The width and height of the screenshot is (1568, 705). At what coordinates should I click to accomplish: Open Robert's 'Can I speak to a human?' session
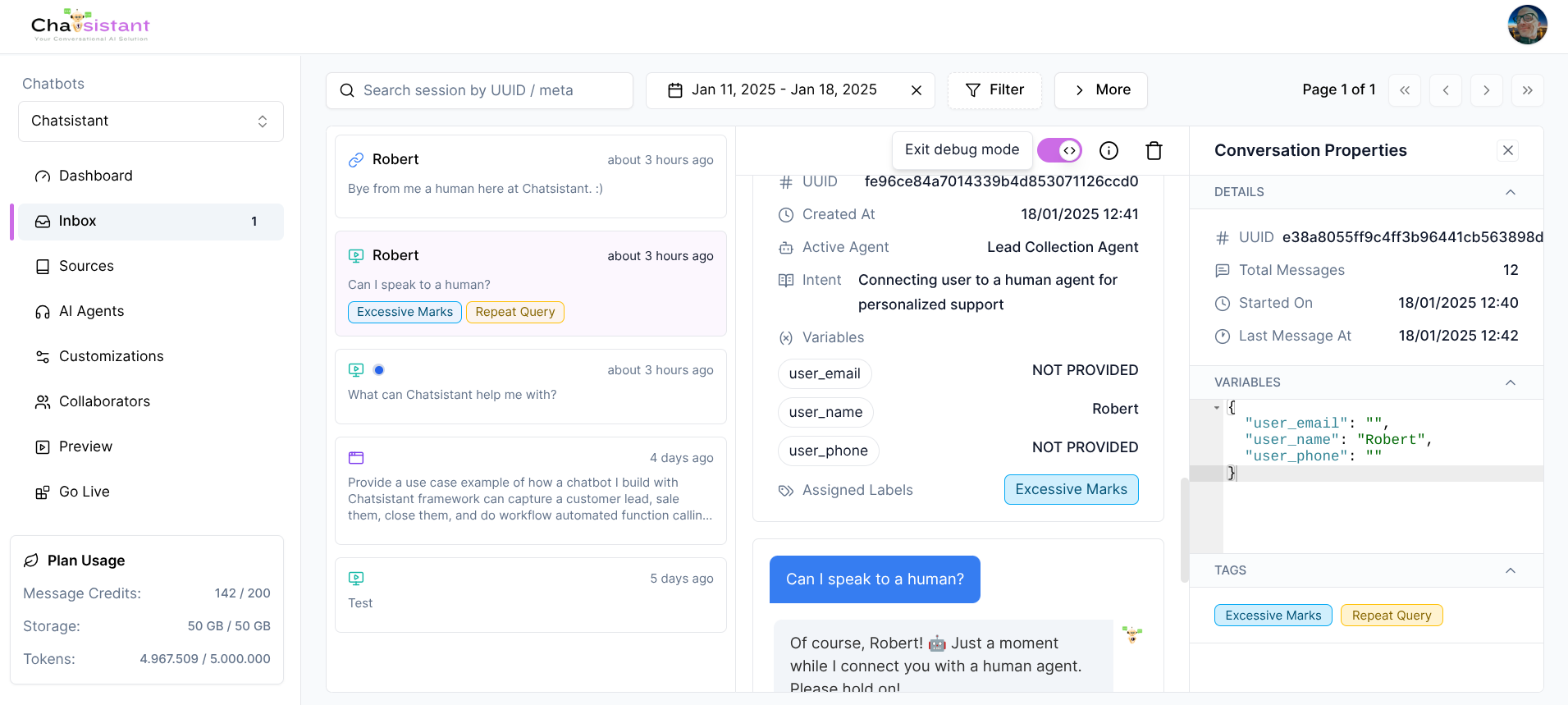click(531, 284)
